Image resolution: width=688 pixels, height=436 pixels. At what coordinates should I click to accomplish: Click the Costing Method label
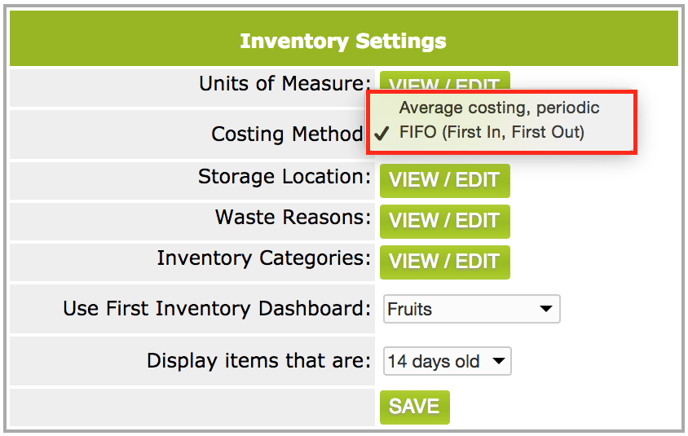click(287, 134)
